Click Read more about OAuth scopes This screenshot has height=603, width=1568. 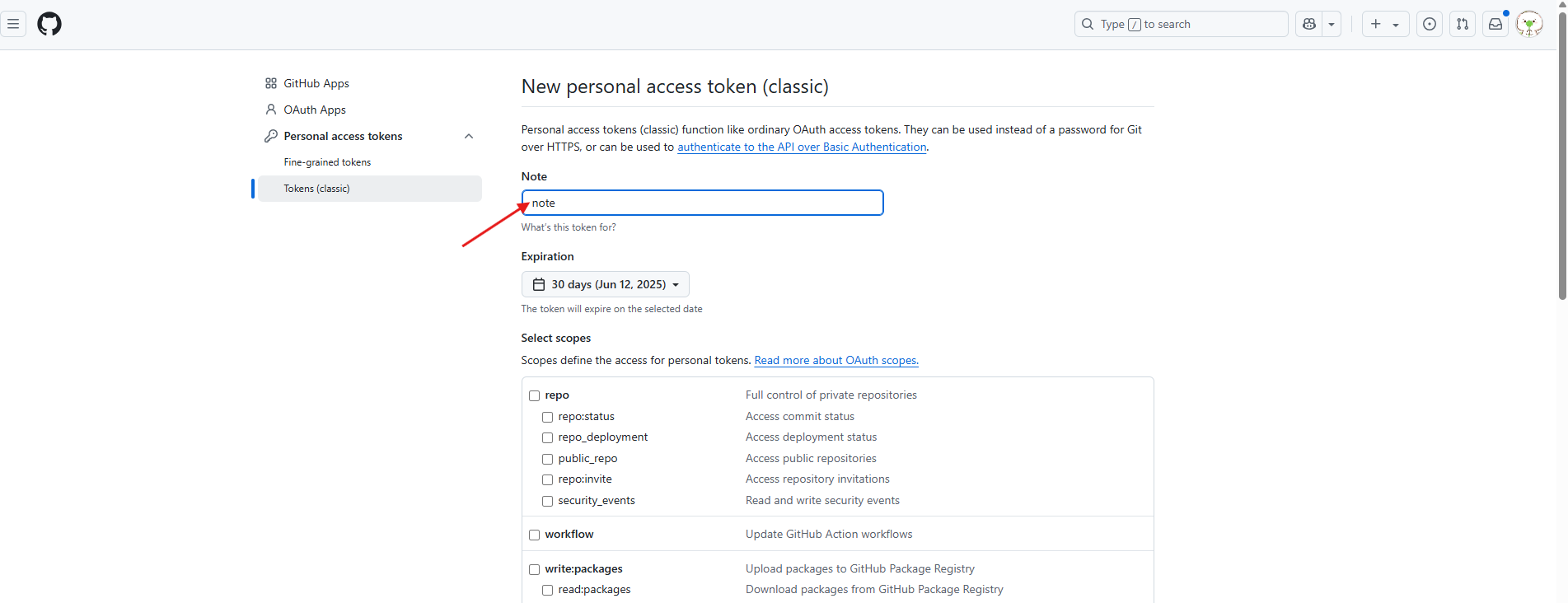(836, 360)
